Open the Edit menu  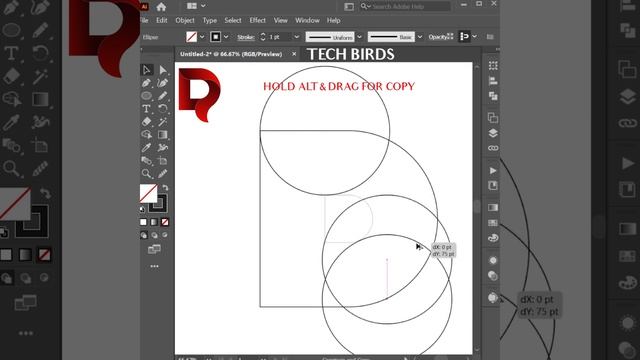162,20
